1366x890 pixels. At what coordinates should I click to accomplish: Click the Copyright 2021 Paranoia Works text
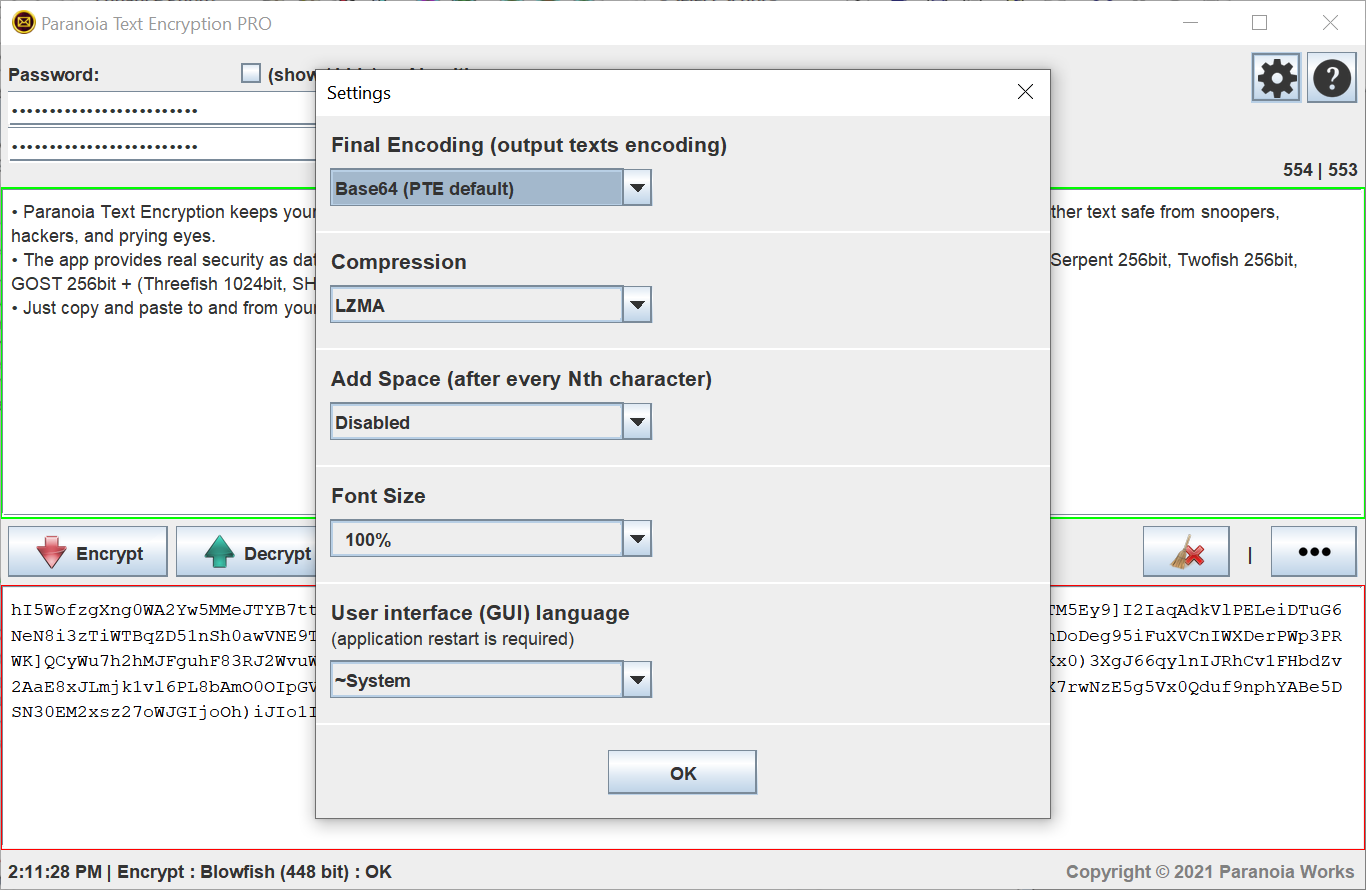(1210, 872)
